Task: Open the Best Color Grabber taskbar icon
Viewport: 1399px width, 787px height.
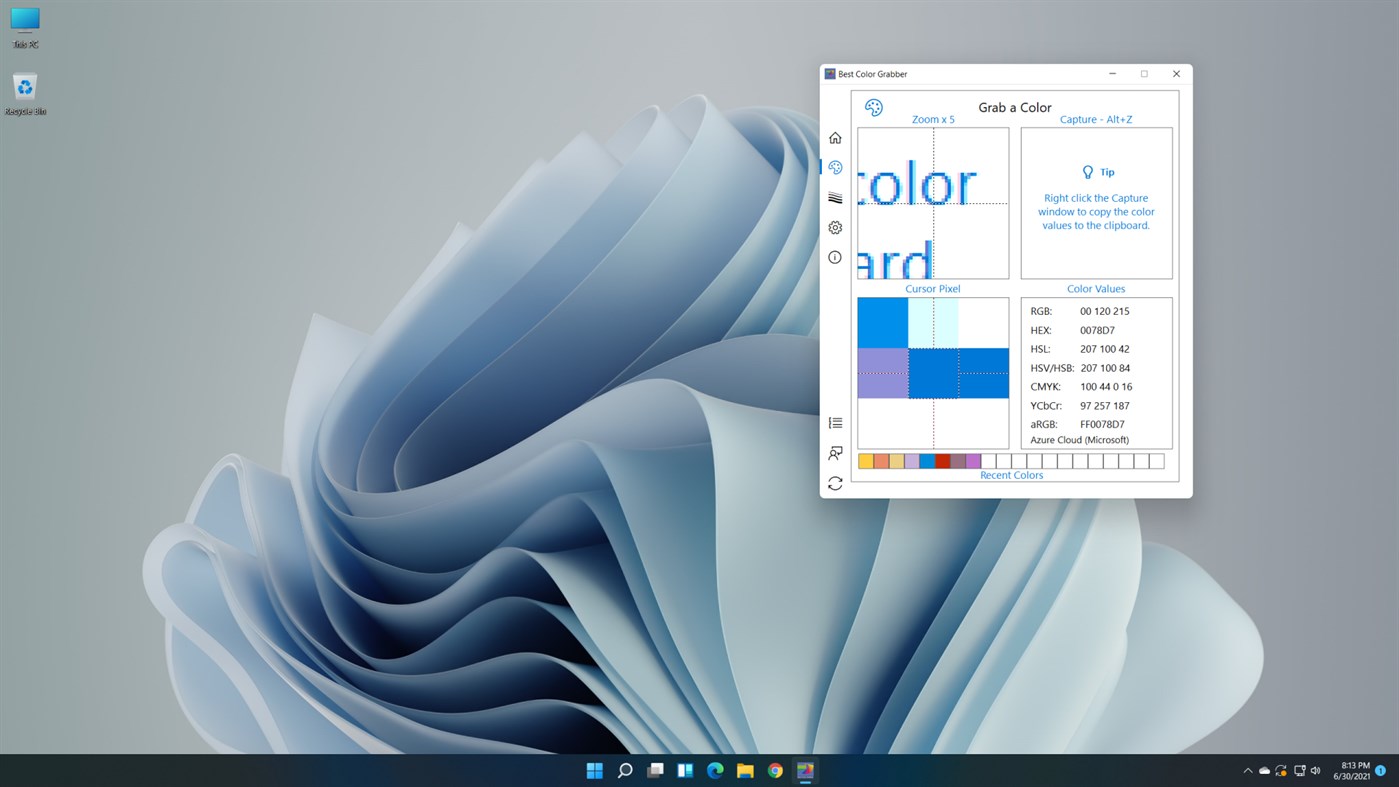Action: point(804,770)
